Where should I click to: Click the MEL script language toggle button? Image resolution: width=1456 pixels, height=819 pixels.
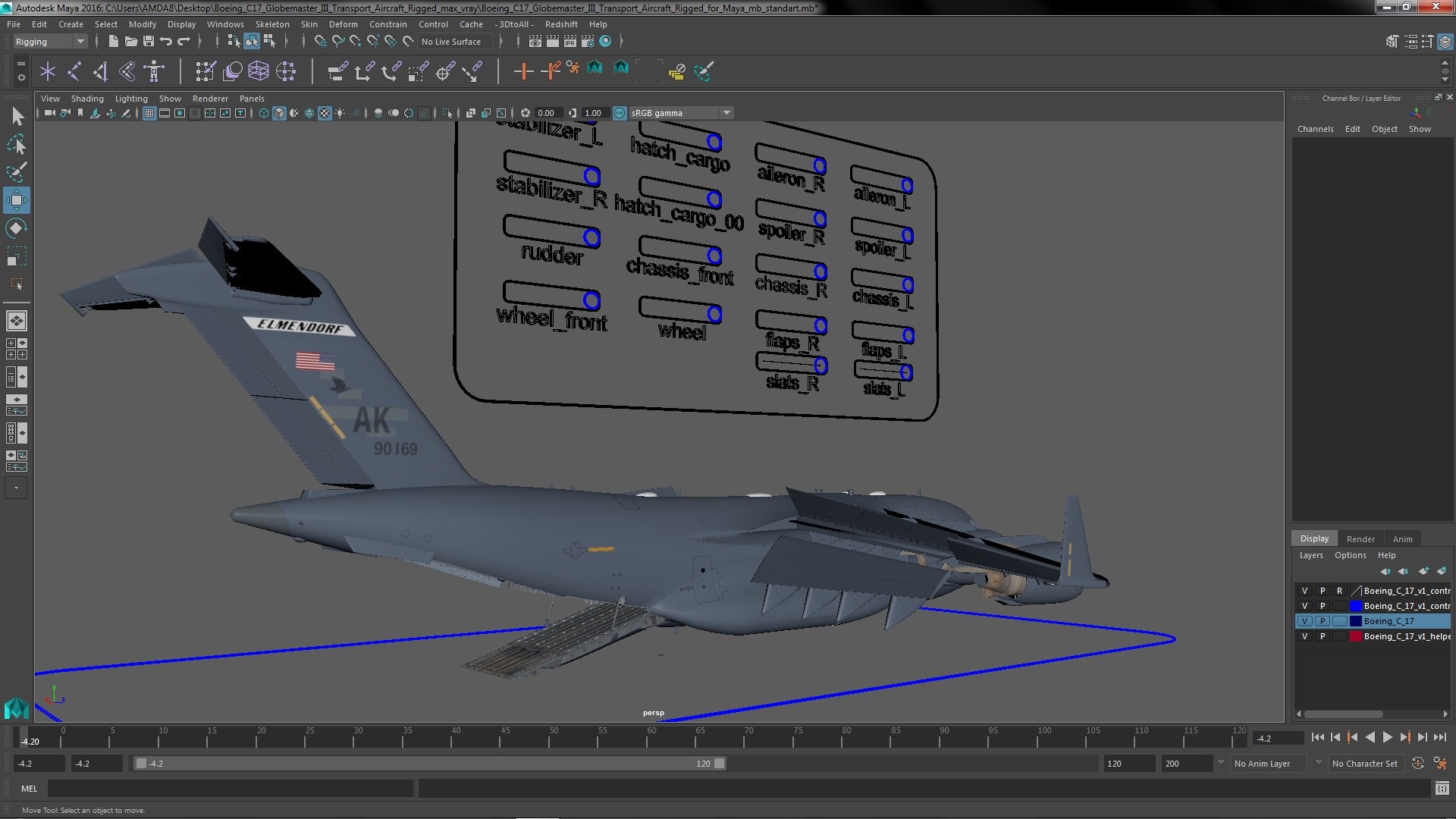[x=29, y=789]
